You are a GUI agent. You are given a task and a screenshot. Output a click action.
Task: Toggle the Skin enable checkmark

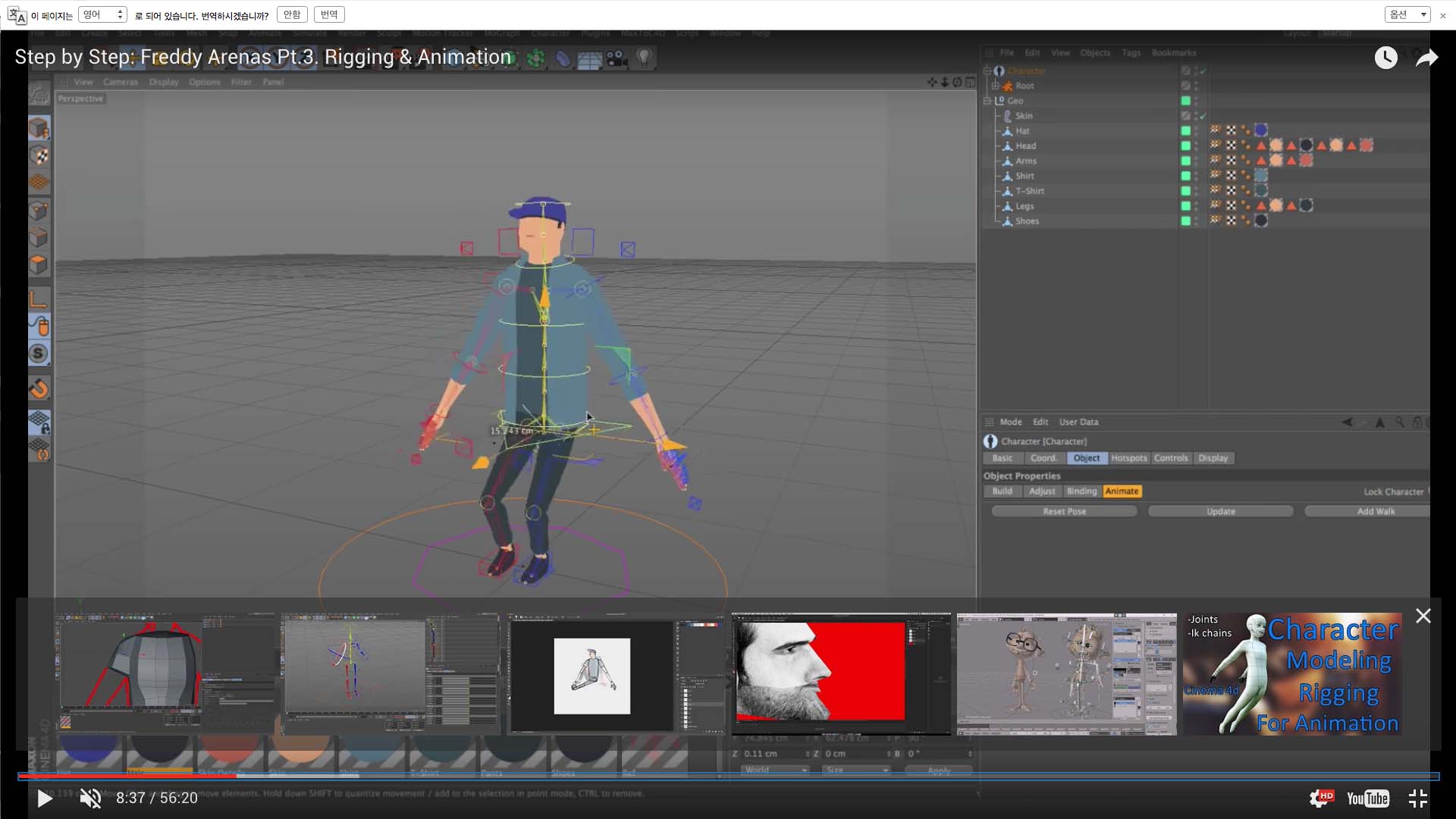pyautogui.click(x=1203, y=116)
